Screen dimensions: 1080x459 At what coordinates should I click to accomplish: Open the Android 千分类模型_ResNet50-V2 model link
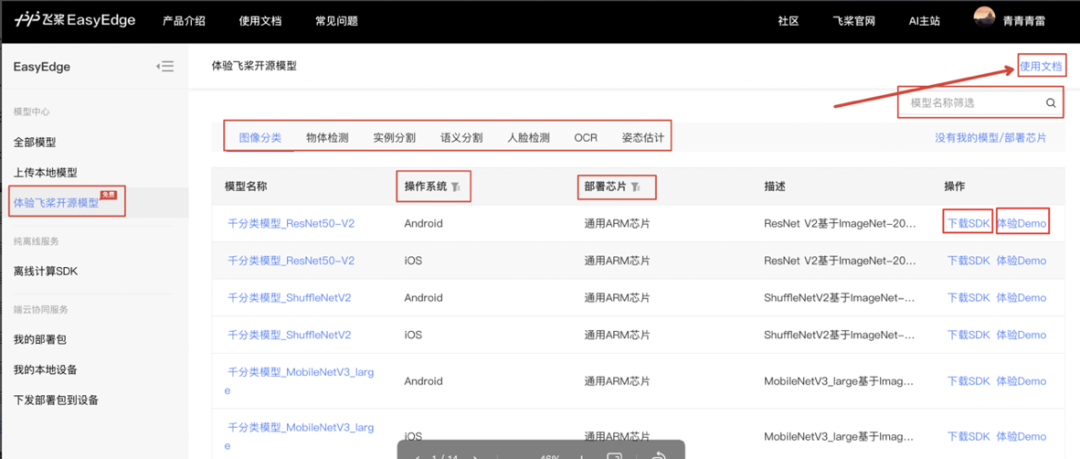(x=291, y=223)
